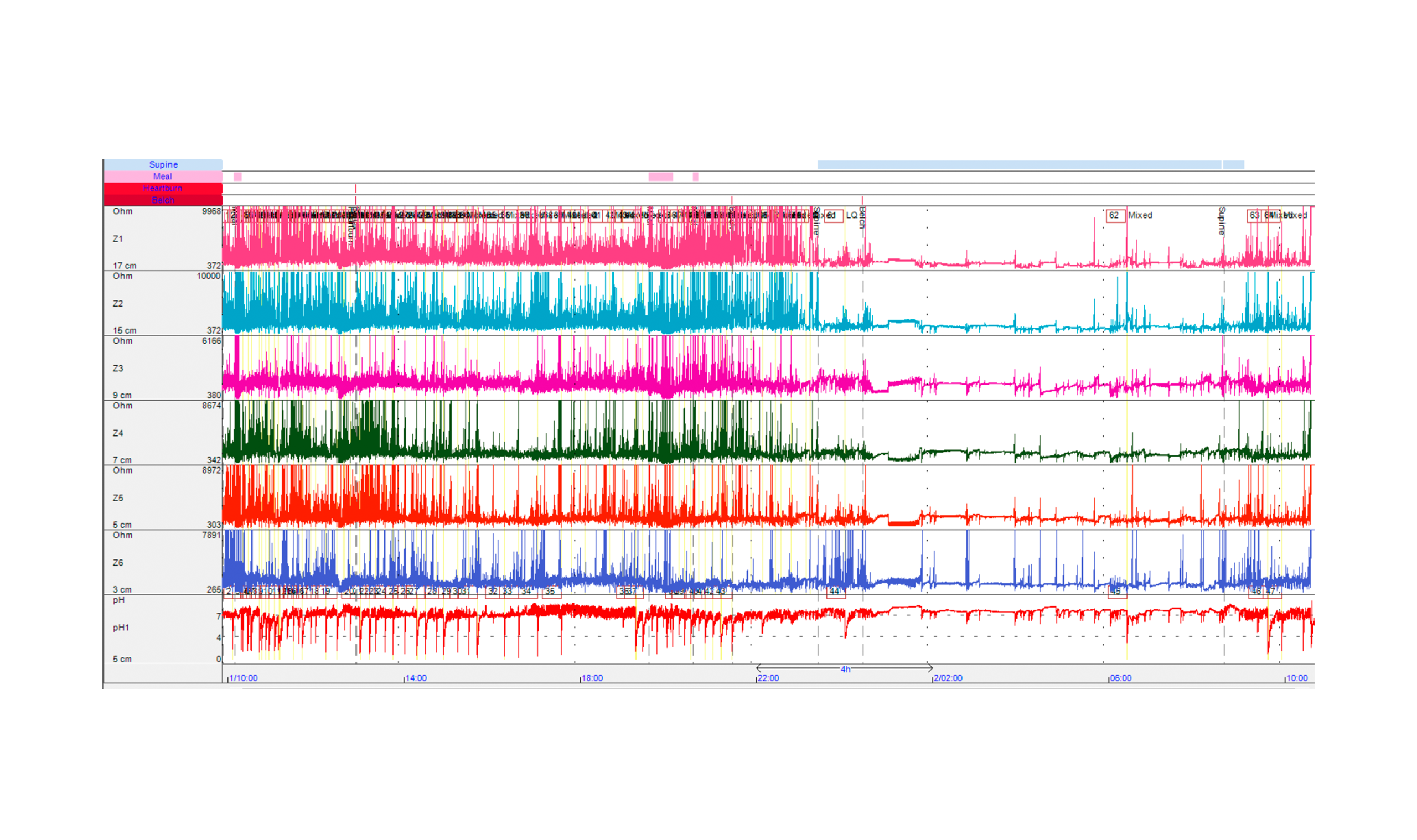Click the 06:00 time axis label
Screen dimensions: 1417x840
(x=1121, y=678)
